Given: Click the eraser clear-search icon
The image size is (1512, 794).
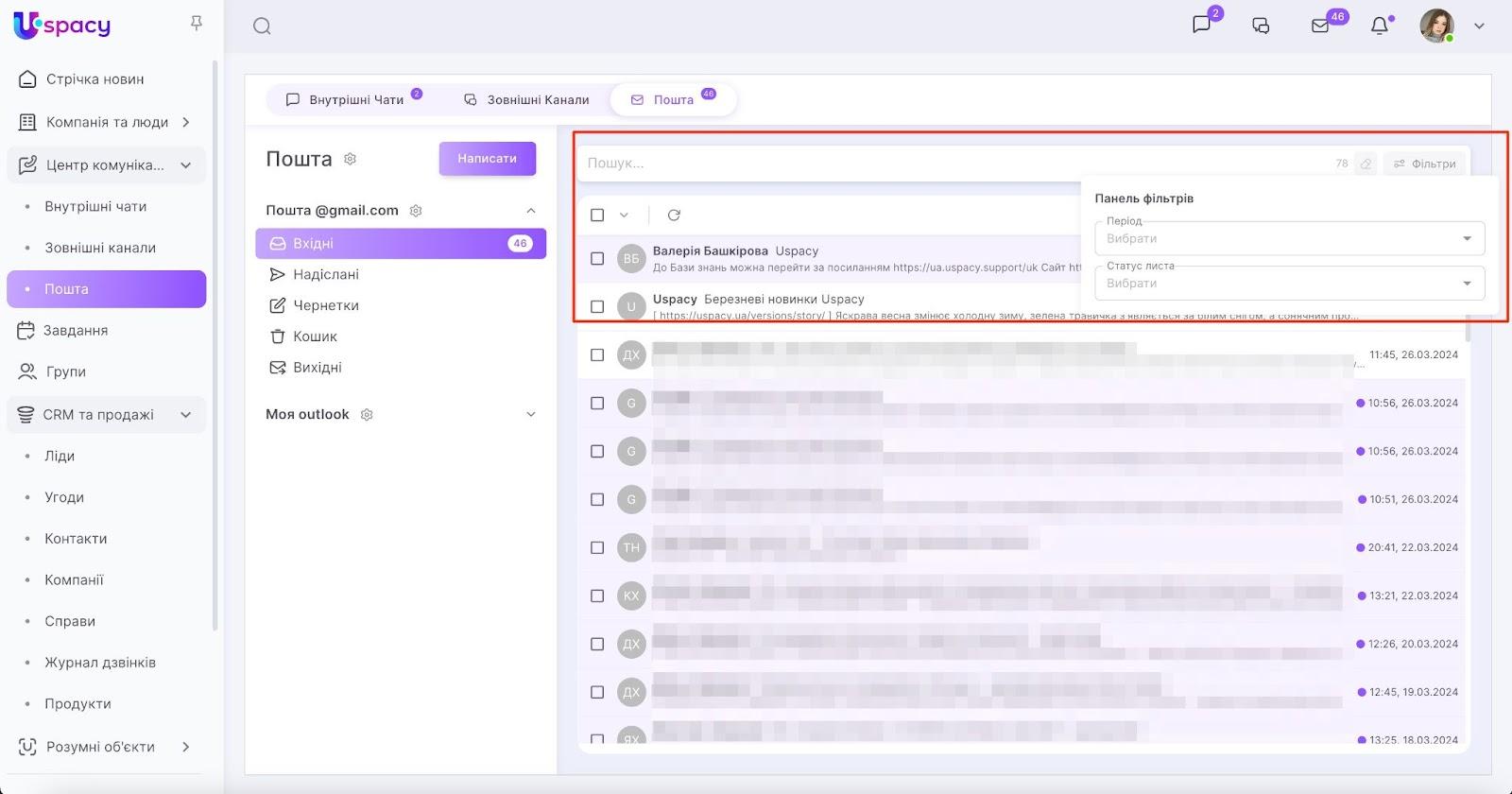Looking at the screenshot, I should coord(1366,164).
